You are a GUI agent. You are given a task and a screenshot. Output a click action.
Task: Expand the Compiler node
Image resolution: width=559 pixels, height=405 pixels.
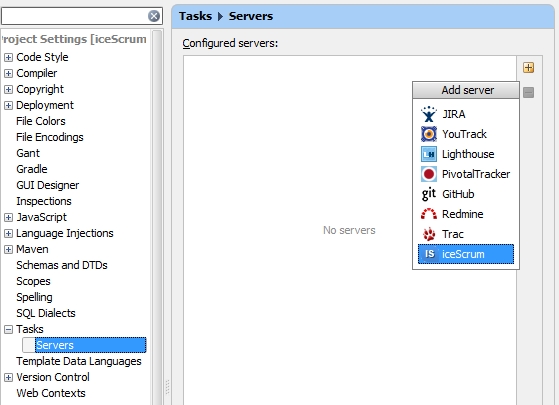click(x=8, y=73)
